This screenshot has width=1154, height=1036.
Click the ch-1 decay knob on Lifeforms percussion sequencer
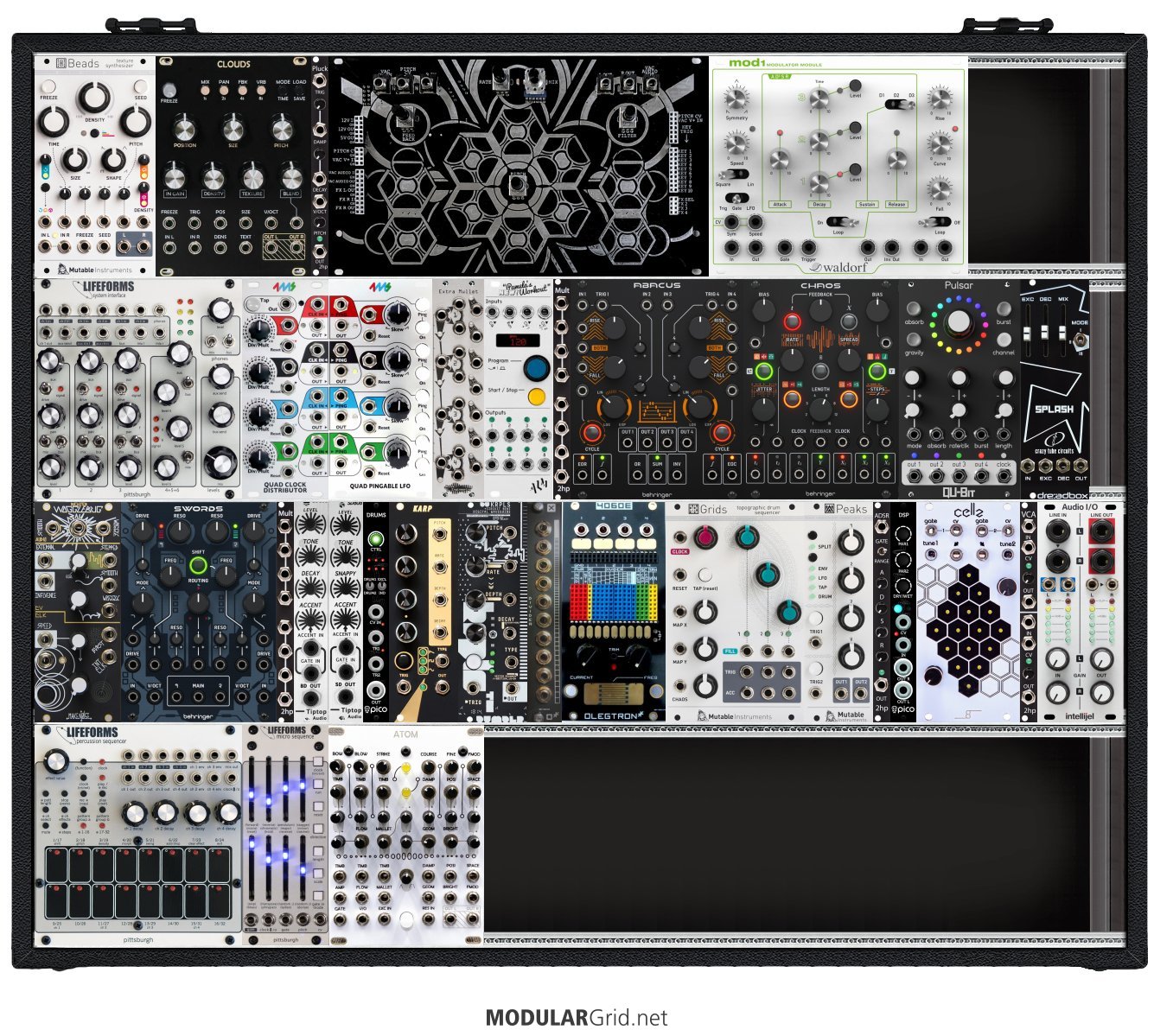pos(135,812)
